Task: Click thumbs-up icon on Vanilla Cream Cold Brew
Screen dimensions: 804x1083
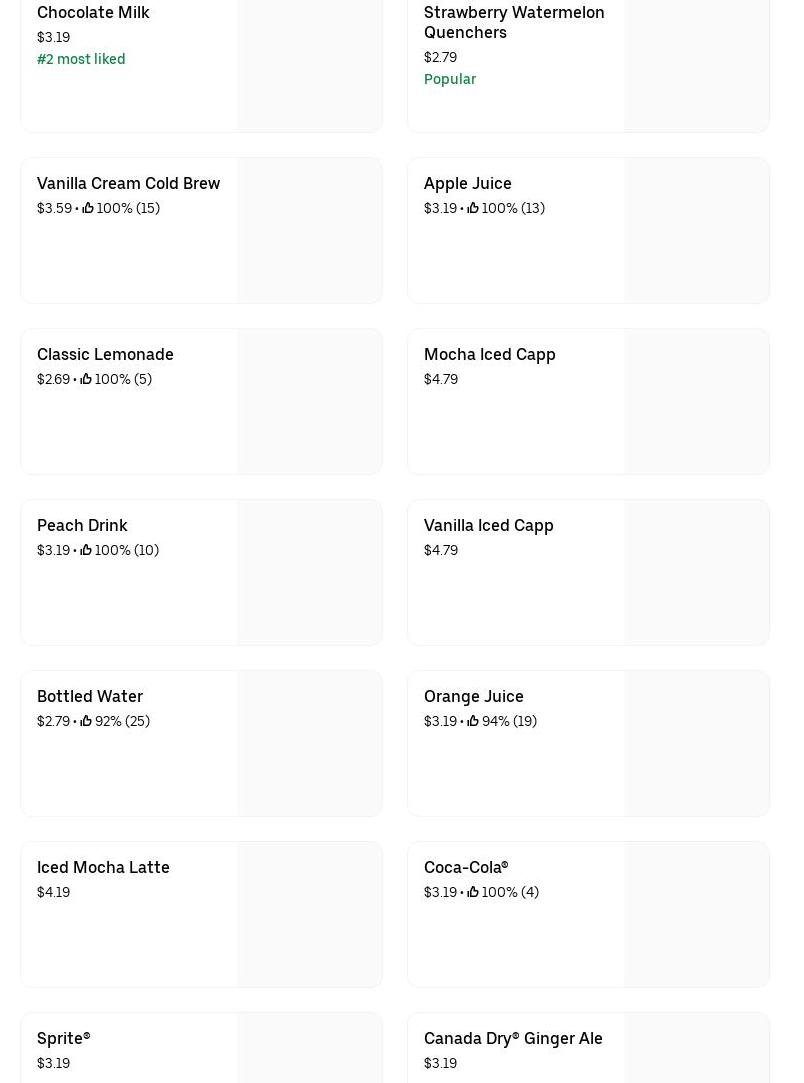Action: [88, 208]
